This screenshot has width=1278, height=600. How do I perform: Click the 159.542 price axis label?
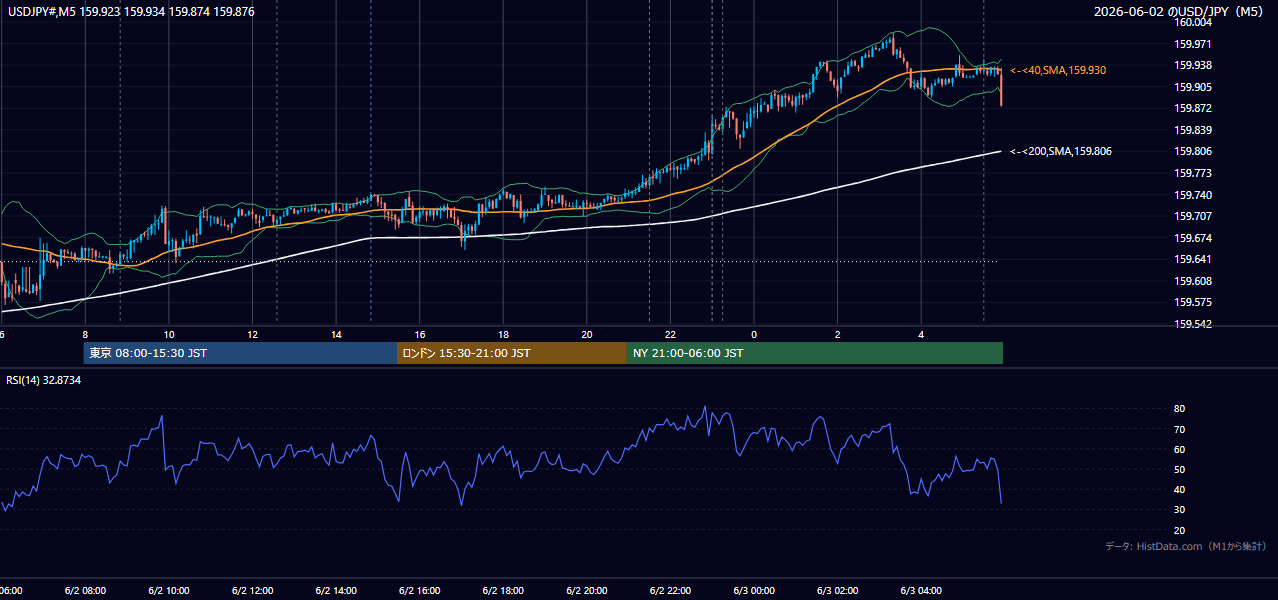click(1192, 324)
